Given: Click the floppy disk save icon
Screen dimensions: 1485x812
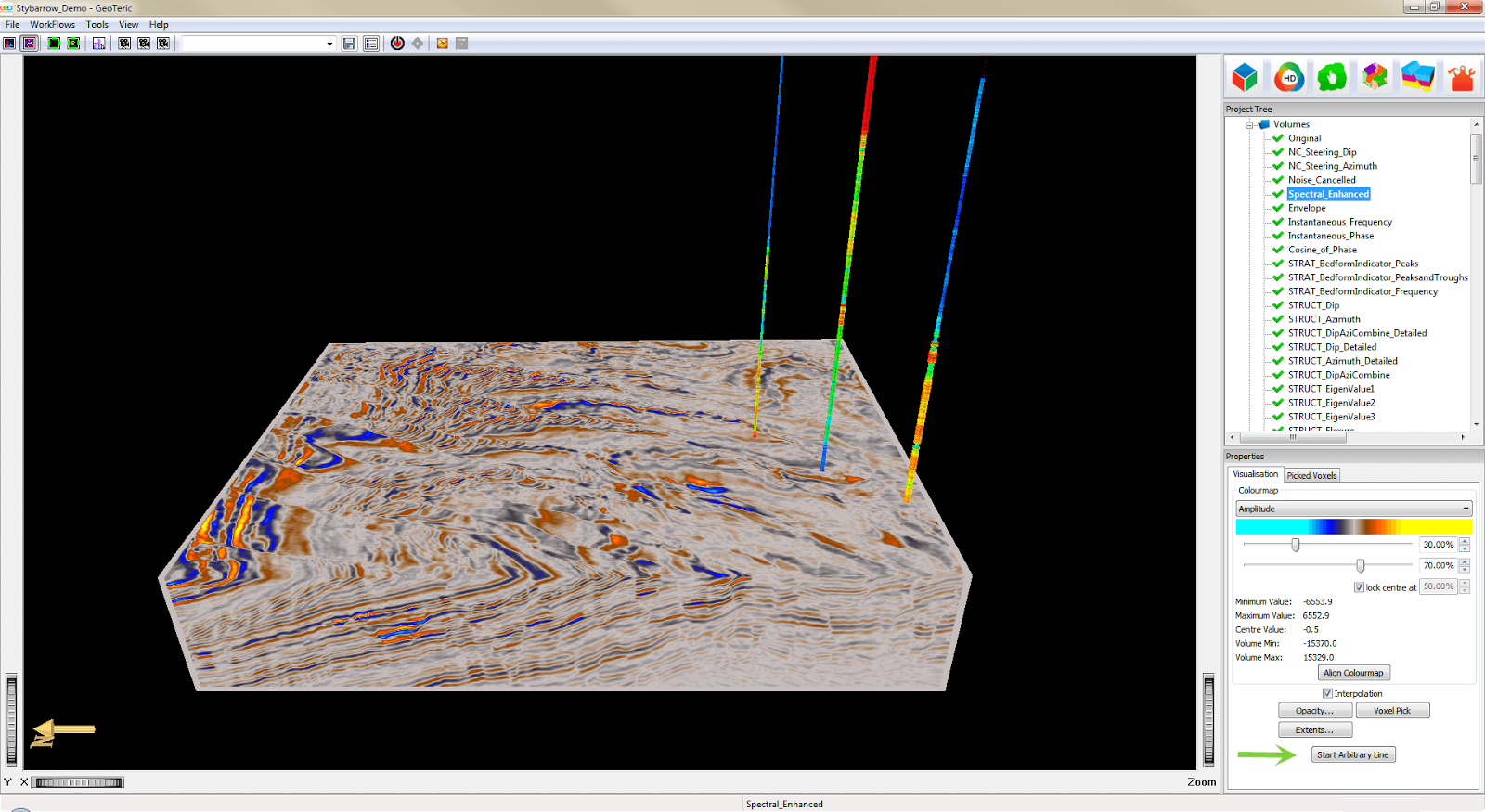Looking at the screenshot, I should point(349,44).
